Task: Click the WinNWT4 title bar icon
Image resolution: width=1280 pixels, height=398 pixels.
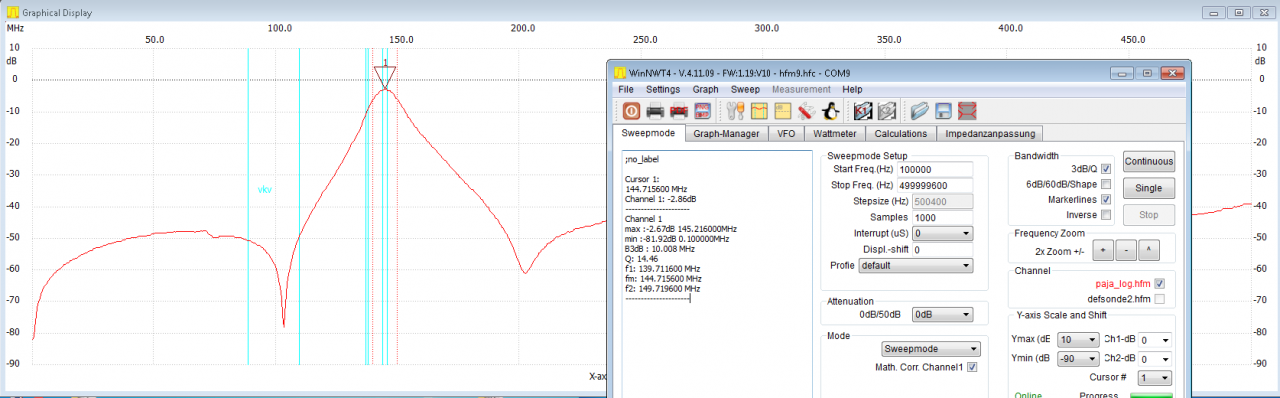Action: pyautogui.click(x=619, y=73)
